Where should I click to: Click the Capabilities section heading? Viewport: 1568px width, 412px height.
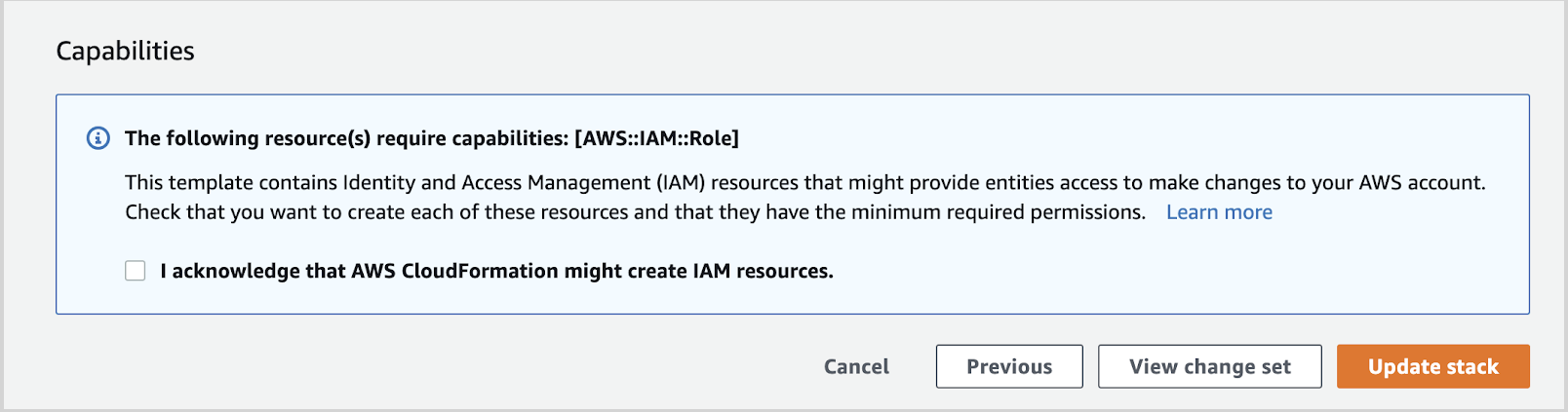click(125, 51)
